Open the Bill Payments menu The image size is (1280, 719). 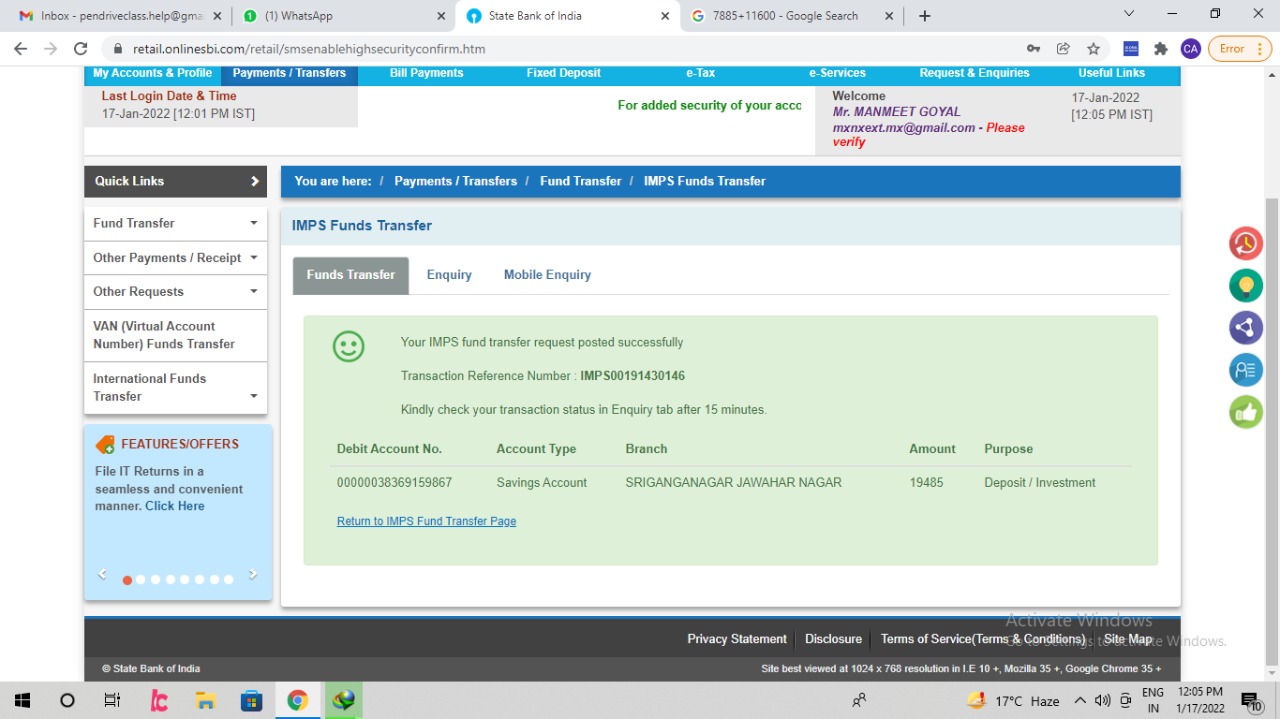click(426, 73)
